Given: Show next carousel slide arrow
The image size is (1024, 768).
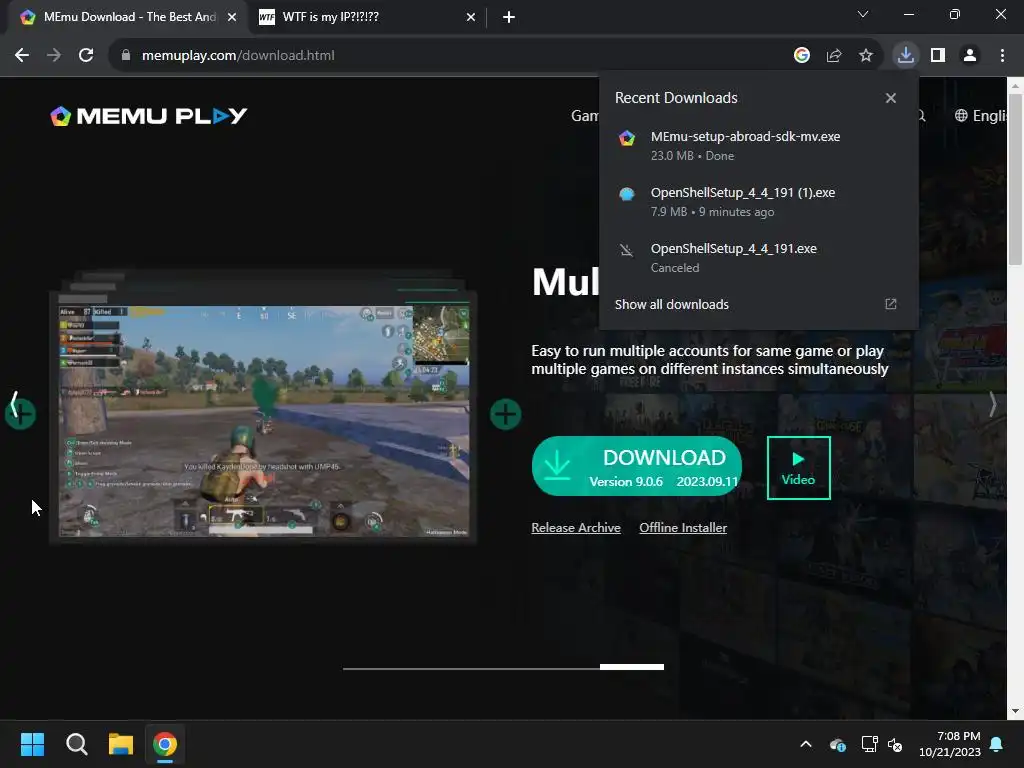Looking at the screenshot, I should [x=992, y=404].
